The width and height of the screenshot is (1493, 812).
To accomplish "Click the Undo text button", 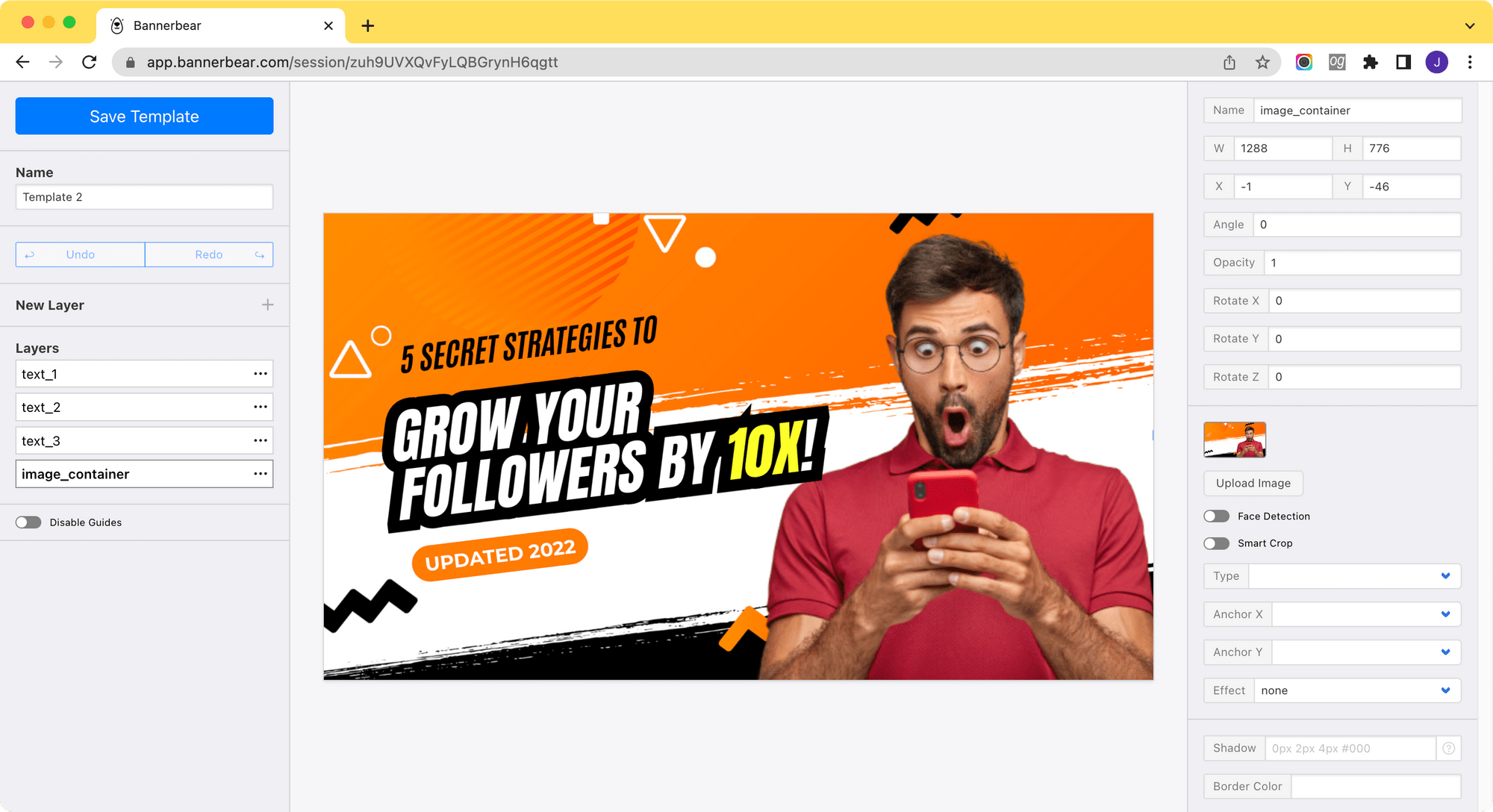I will tap(80, 255).
